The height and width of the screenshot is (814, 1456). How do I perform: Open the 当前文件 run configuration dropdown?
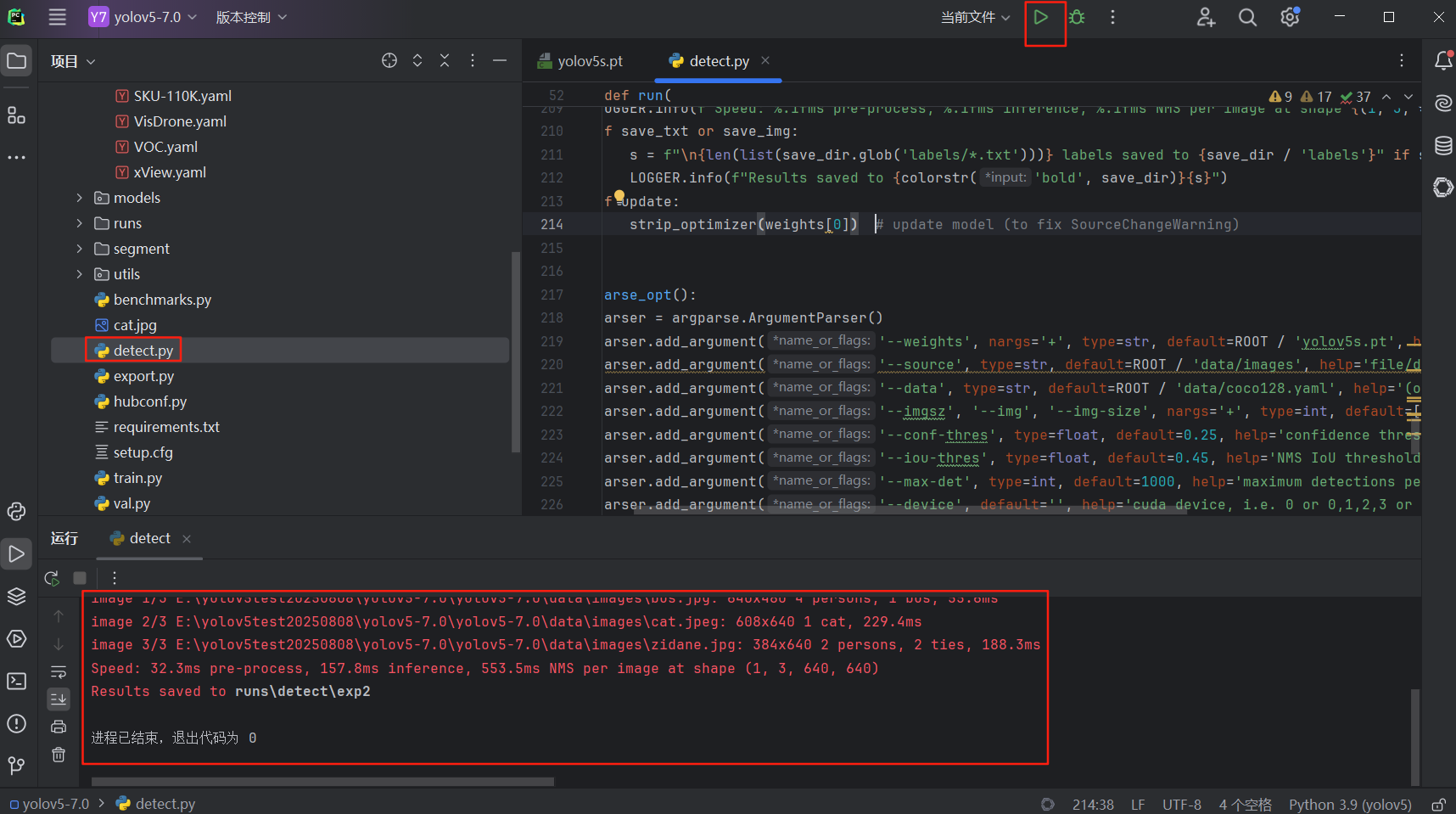[x=976, y=17]
